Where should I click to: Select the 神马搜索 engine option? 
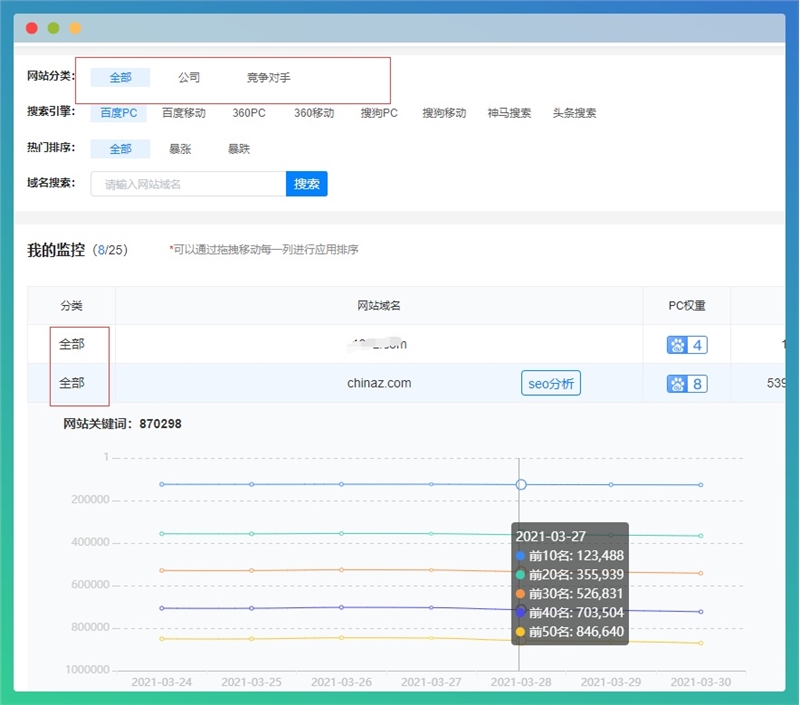509,113
